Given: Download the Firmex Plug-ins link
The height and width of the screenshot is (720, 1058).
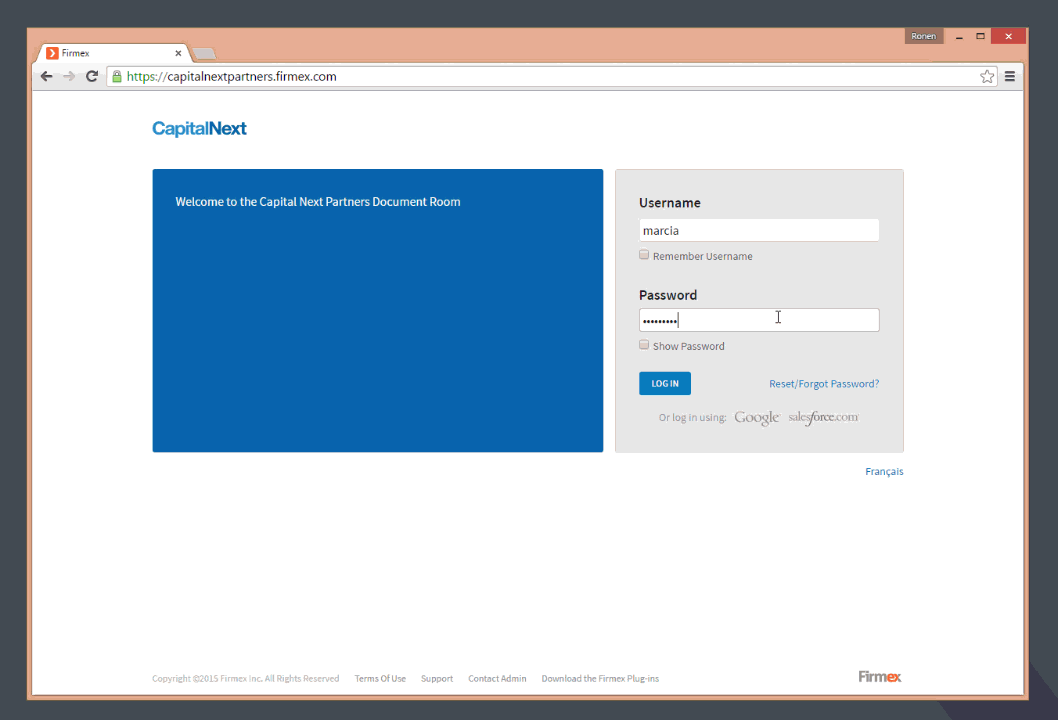Looking at the screenshot, I should [600, 678].
